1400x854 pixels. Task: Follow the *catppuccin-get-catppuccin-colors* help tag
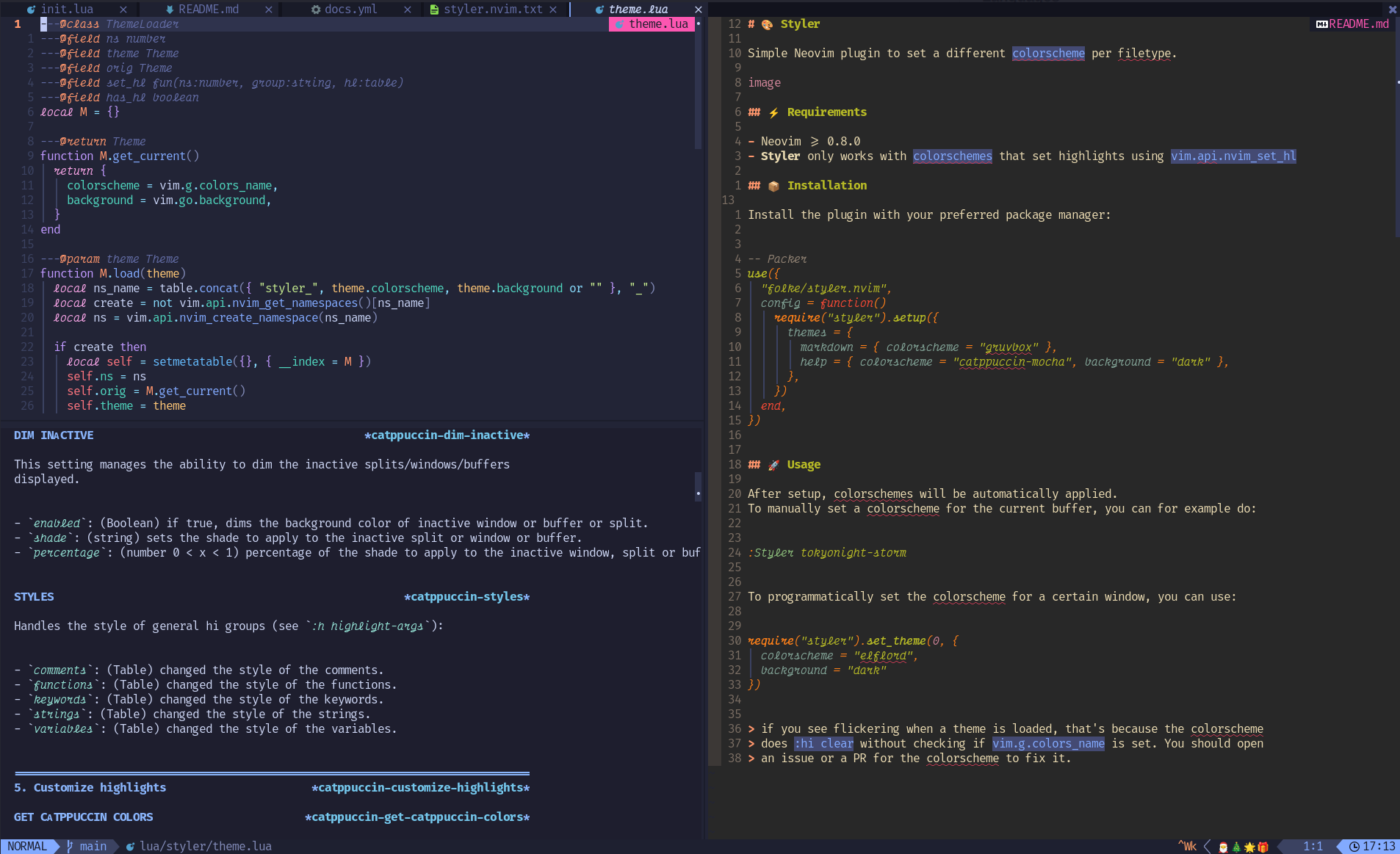[416, 817]
